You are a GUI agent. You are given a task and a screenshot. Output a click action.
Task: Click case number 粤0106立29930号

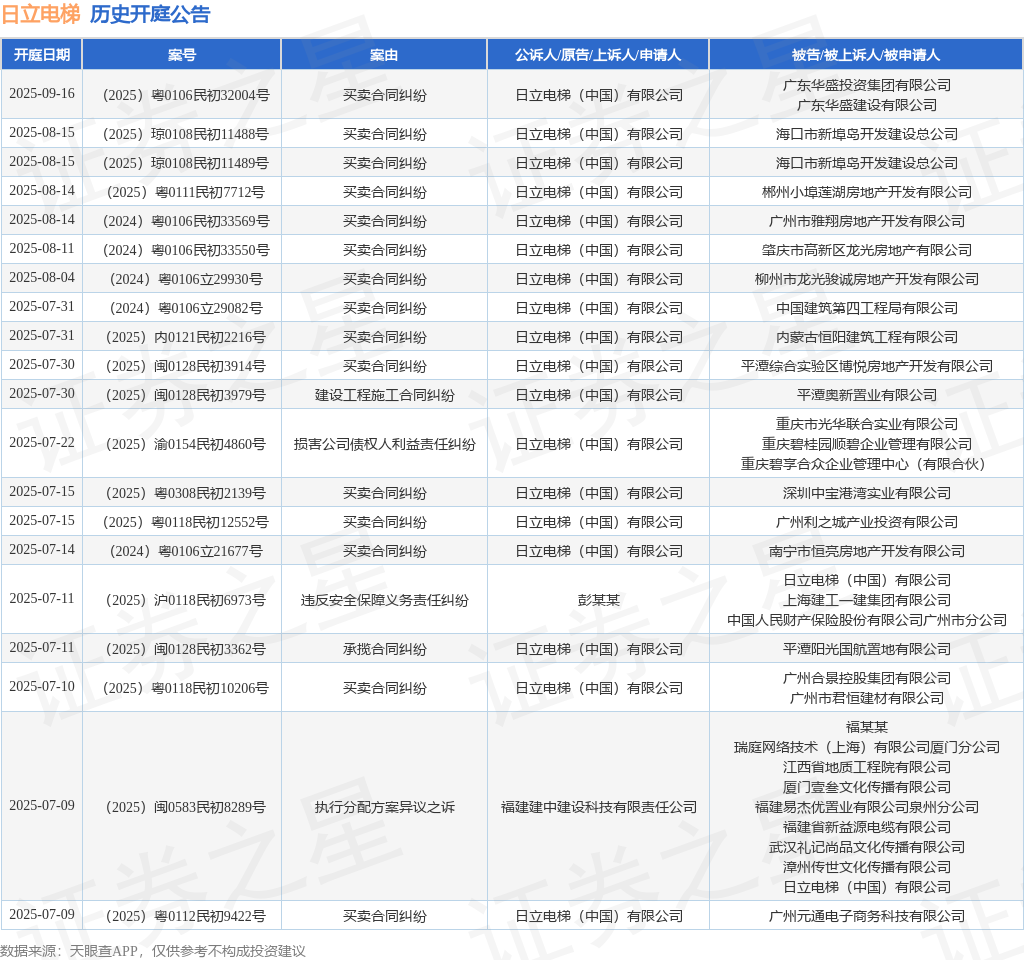click(x=186, y=280)
